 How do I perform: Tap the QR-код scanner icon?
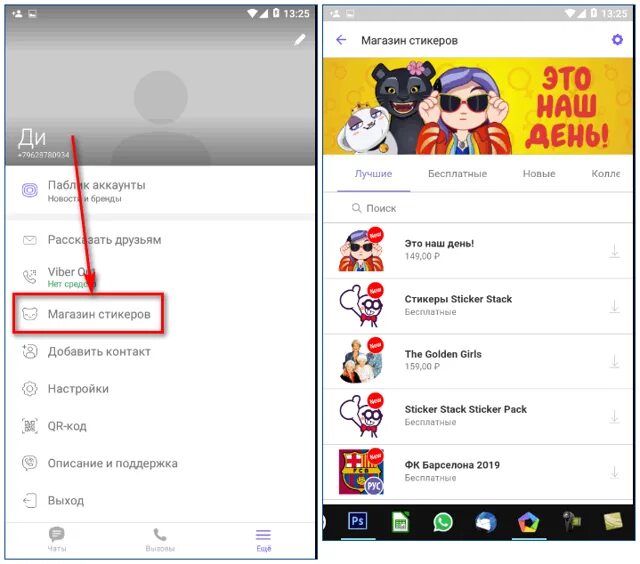click(x=29, y=426)
